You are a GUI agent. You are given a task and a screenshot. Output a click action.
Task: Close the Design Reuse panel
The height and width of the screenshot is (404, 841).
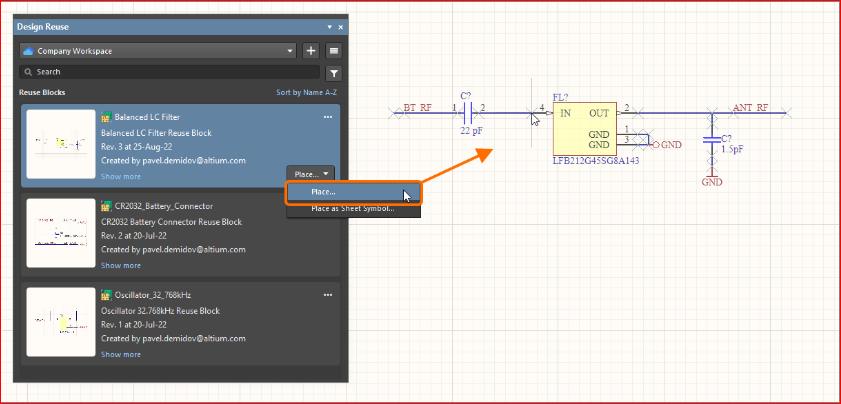(x=341, y=27)
